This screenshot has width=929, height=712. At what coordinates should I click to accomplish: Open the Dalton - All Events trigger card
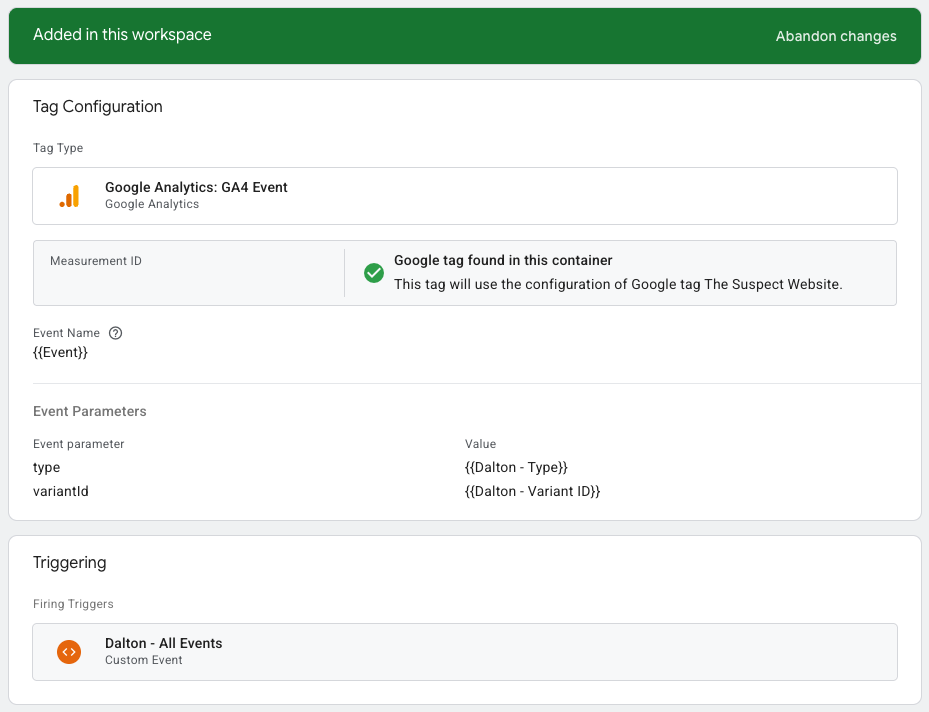coord(465,652)
